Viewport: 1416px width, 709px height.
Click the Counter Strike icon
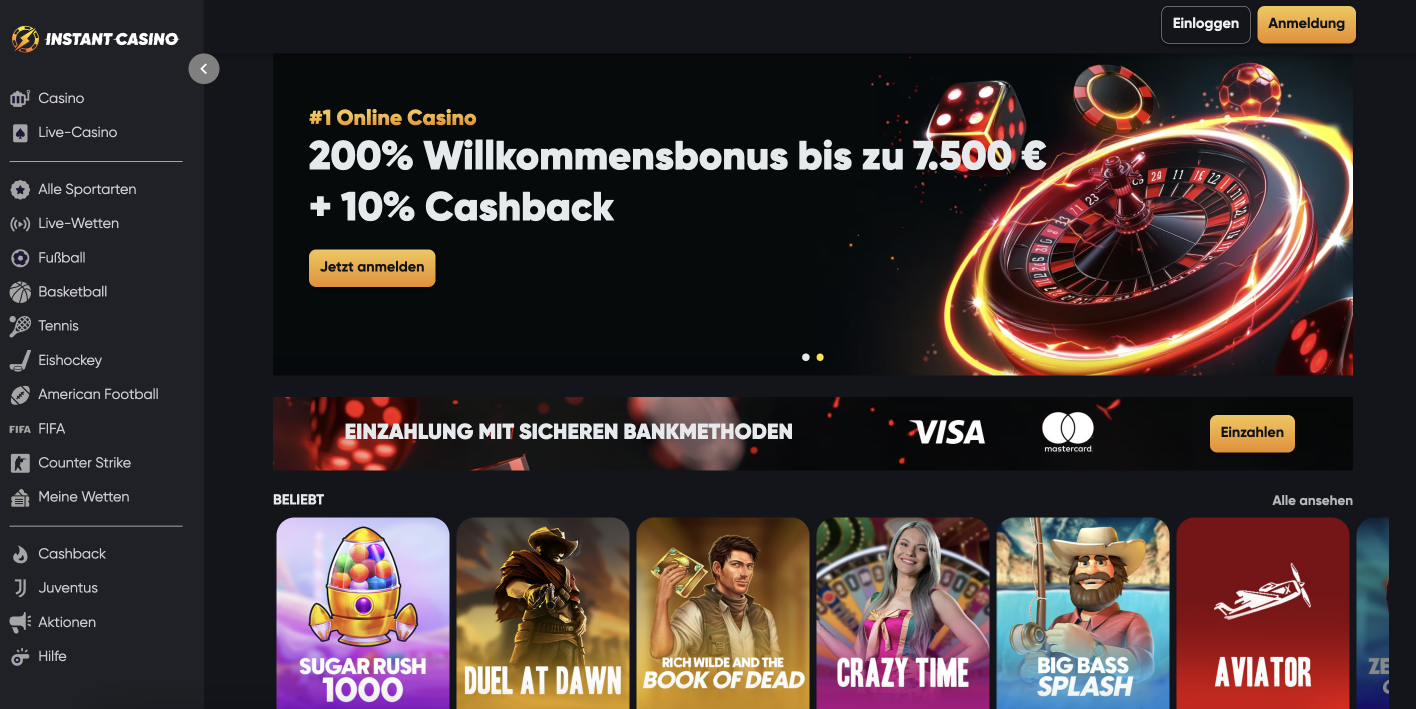pos(20,463)
